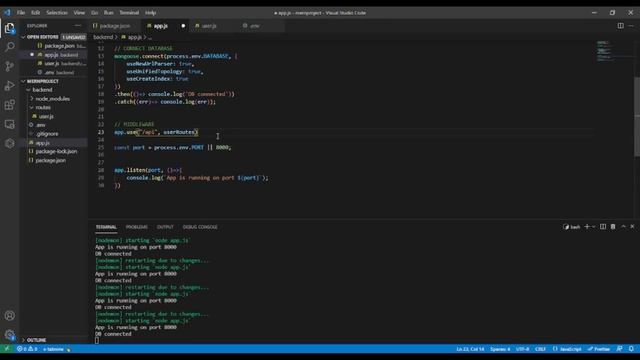Open package.json in backend folder tree

[54, 160]
